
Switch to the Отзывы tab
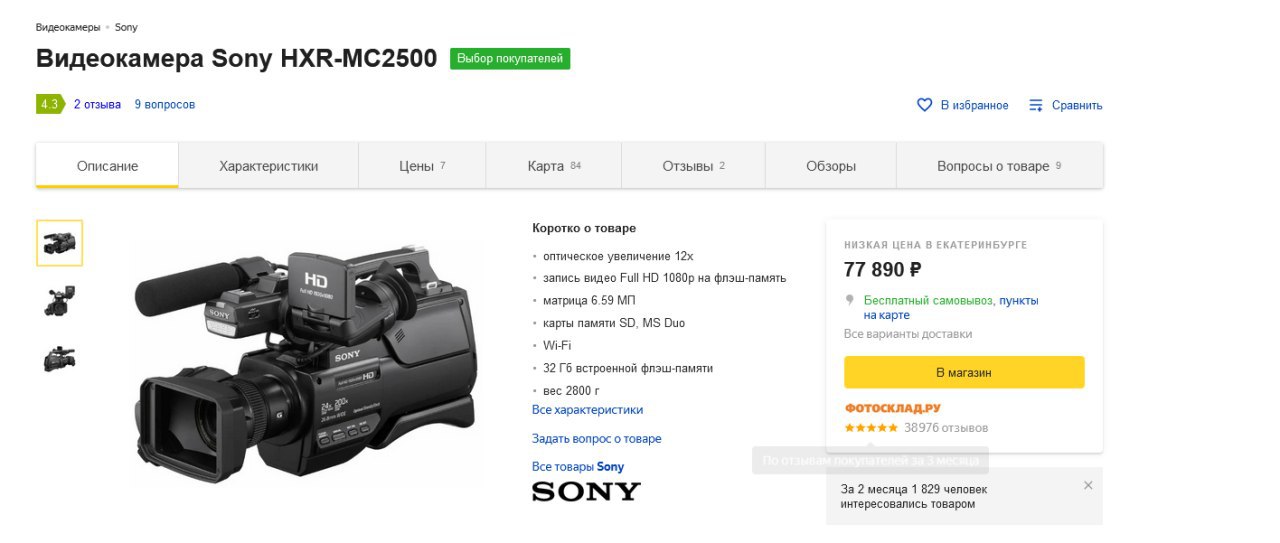(x=694, y=166)
